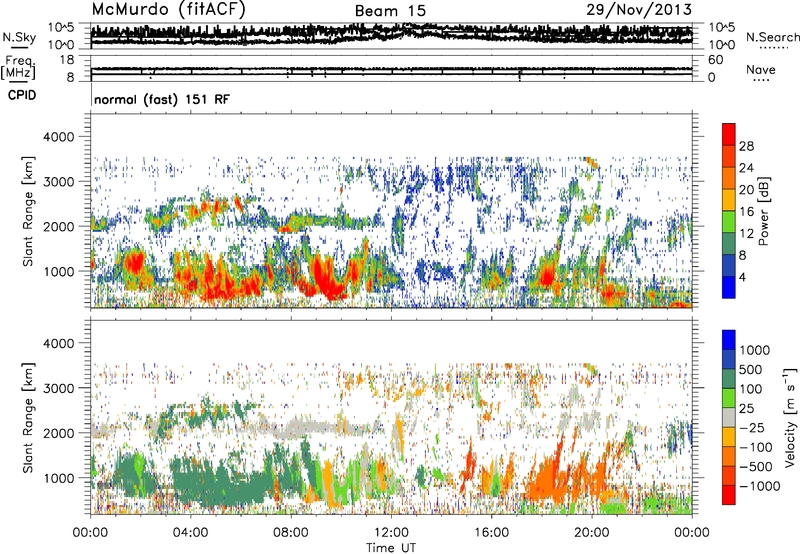This screenshot has width=800, height=554.
Task: Click the Power [dB] colorbar label
Action: (763, 211)
